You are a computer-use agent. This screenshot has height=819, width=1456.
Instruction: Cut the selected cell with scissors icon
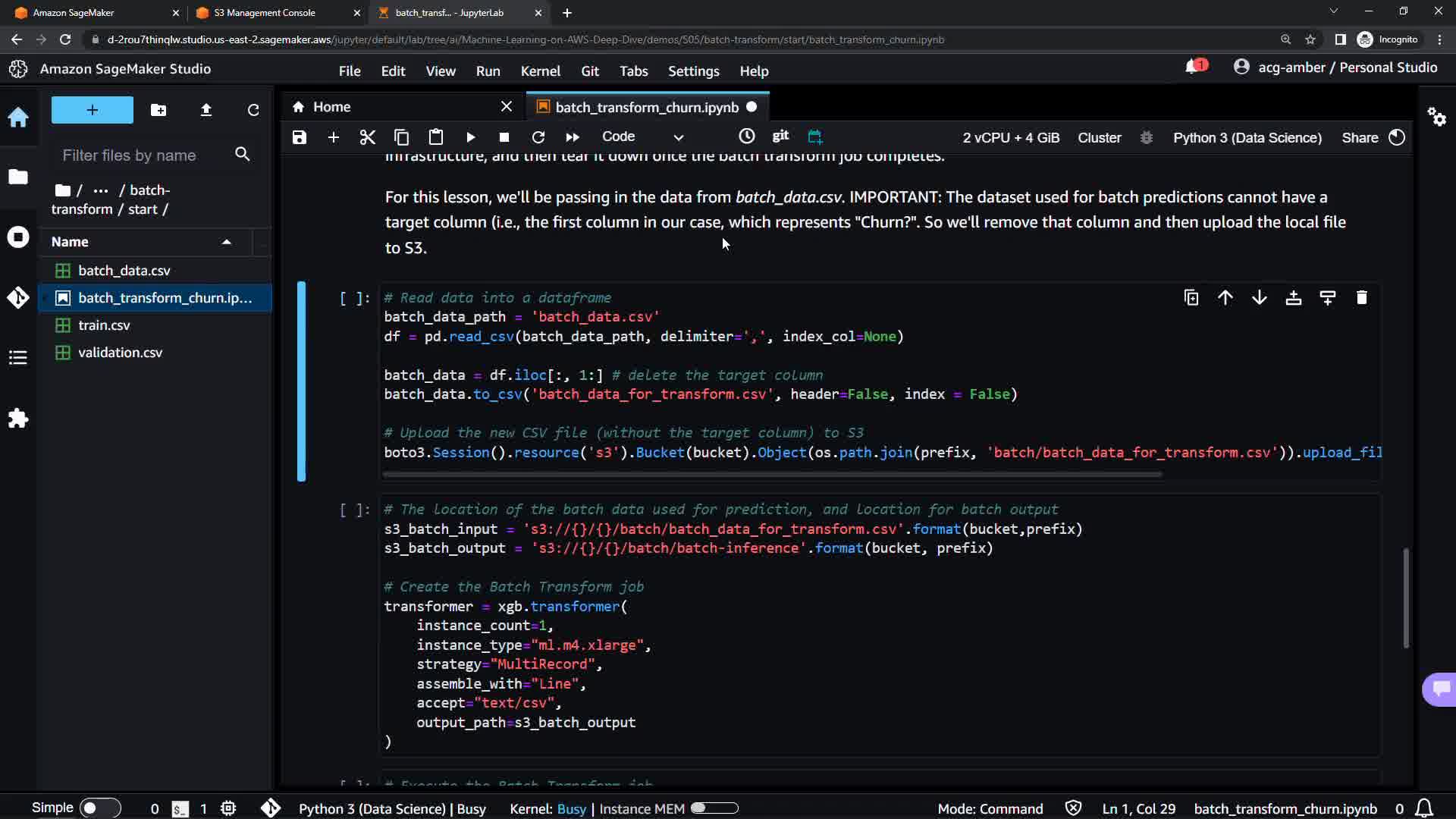tap(367, 137)
